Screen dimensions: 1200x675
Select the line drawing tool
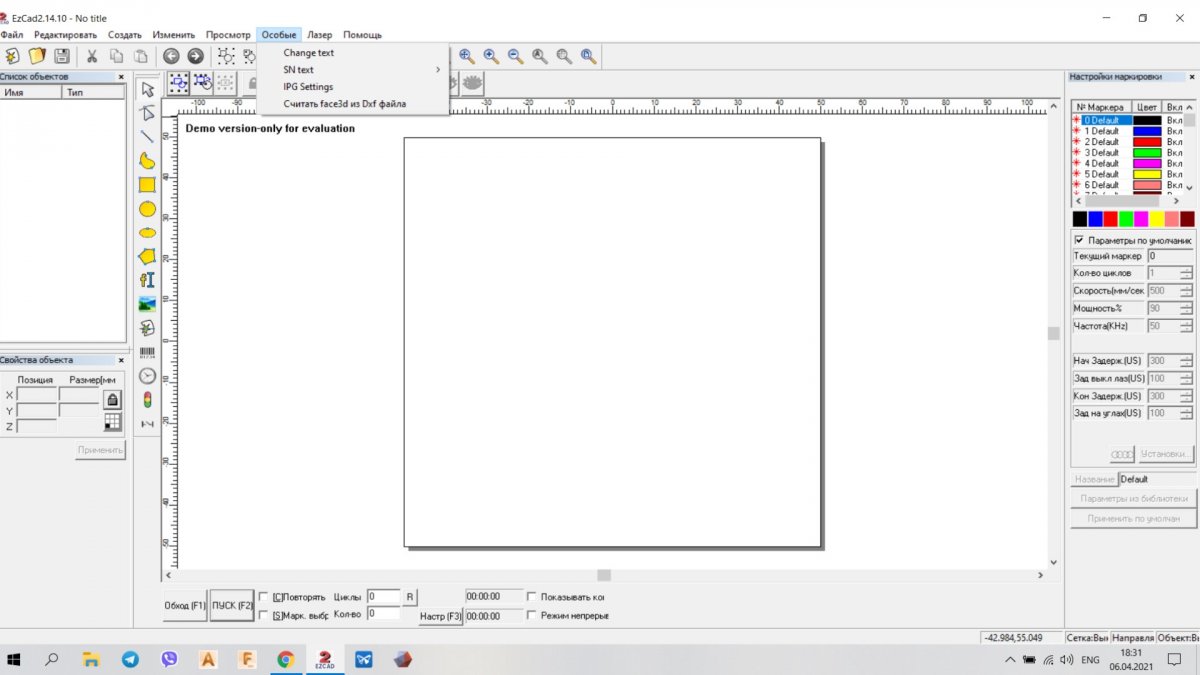pos(147,136)
